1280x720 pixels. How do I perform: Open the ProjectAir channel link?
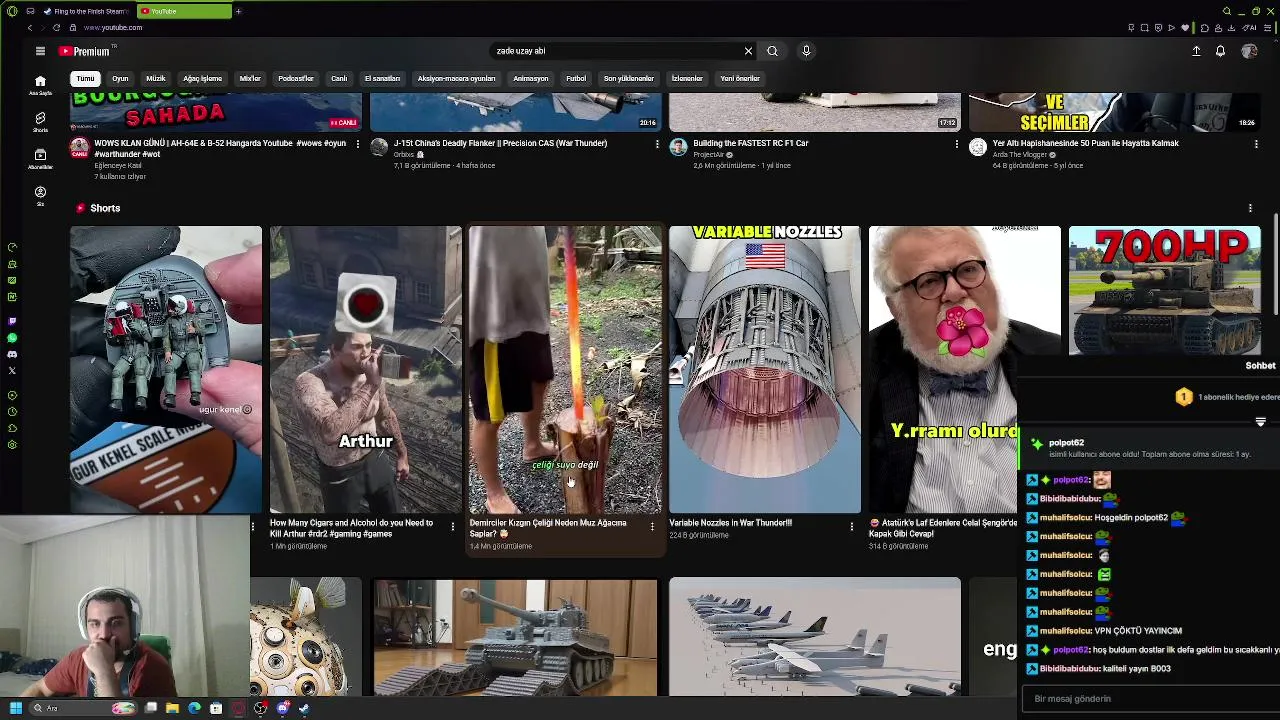(708, 155)
